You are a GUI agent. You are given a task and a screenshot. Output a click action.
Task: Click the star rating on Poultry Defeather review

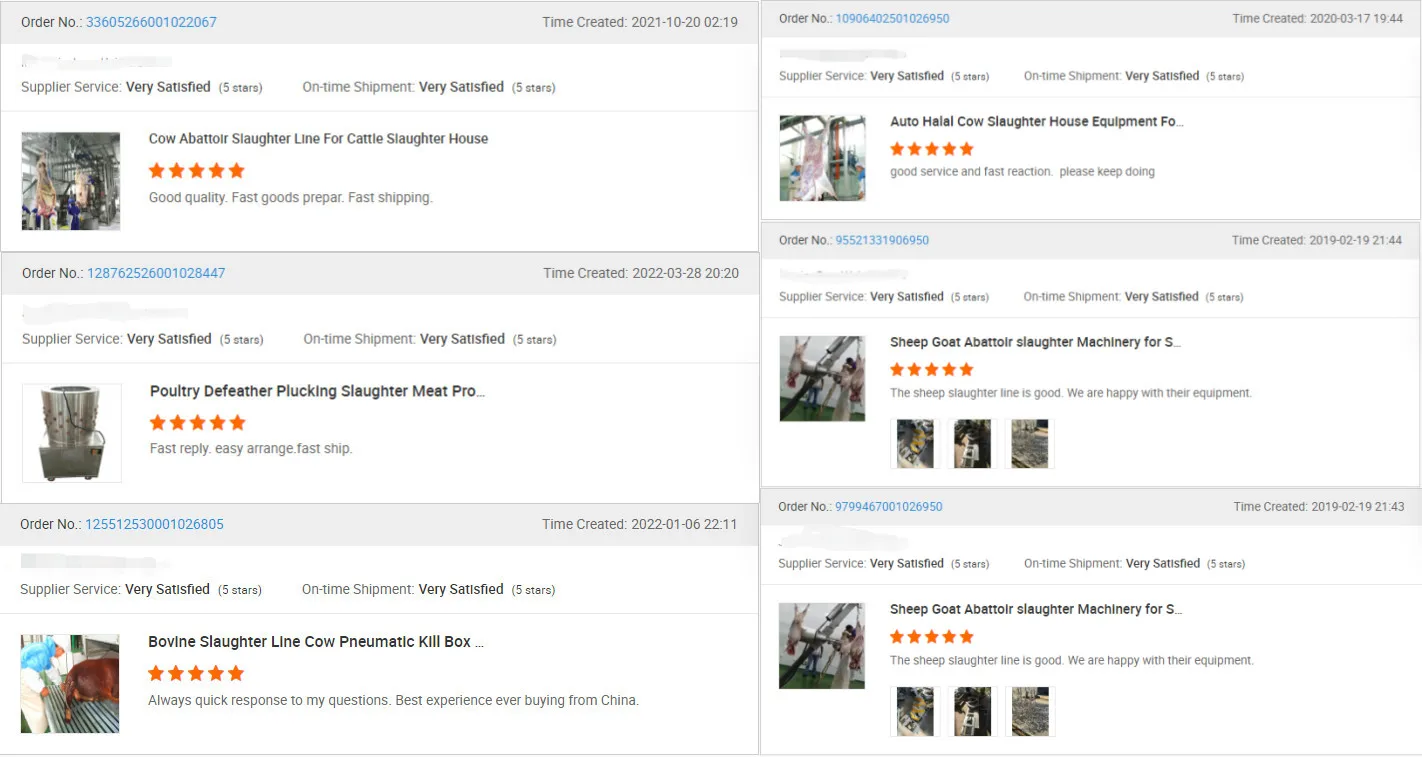click(x=197, y=422)
